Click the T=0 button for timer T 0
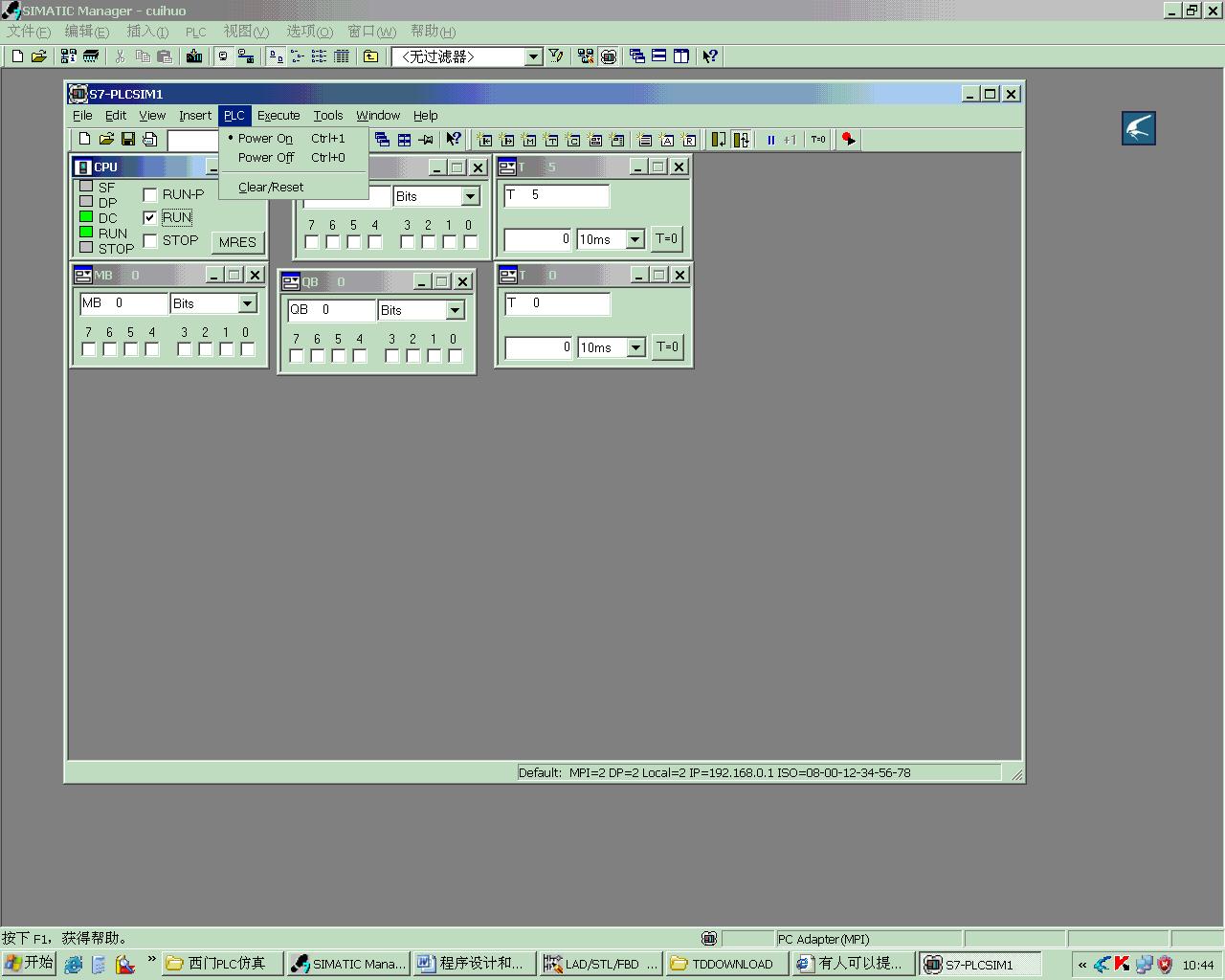The image size is (1225, 980). pyautogui.click(x=667, y=347)
